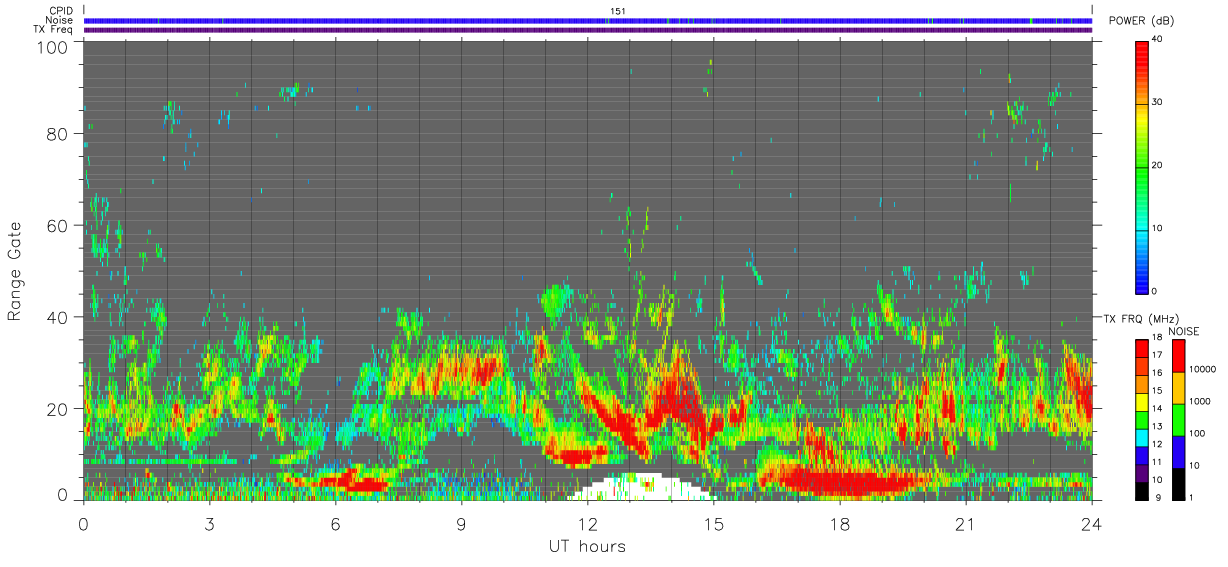The height and width of the screenshot is (567, 1228).
Task: Click the 'POWER (dB)' legend title
Action: [1141, 21]
